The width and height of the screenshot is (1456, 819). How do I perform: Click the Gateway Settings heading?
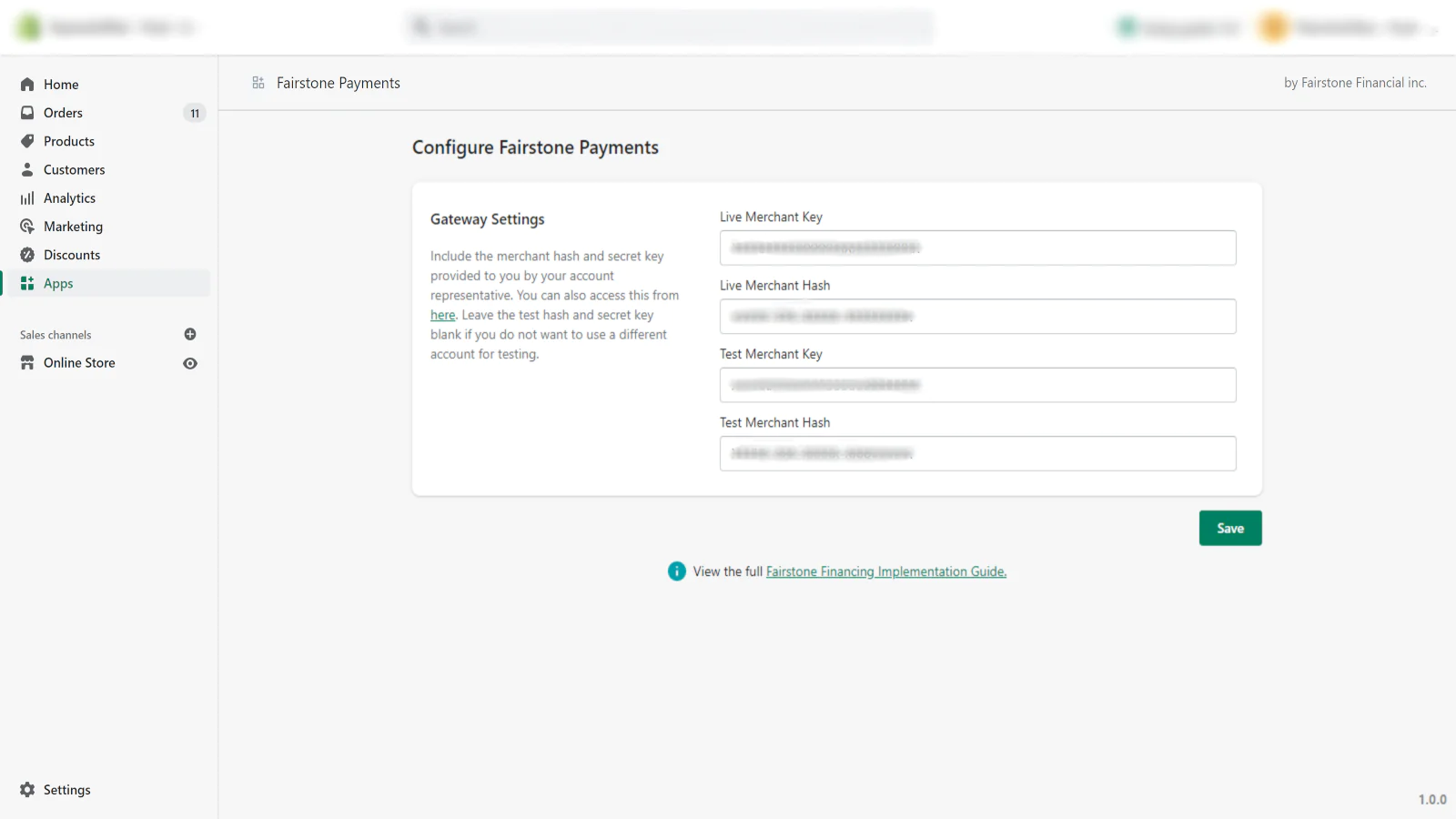tap(487, 219)
